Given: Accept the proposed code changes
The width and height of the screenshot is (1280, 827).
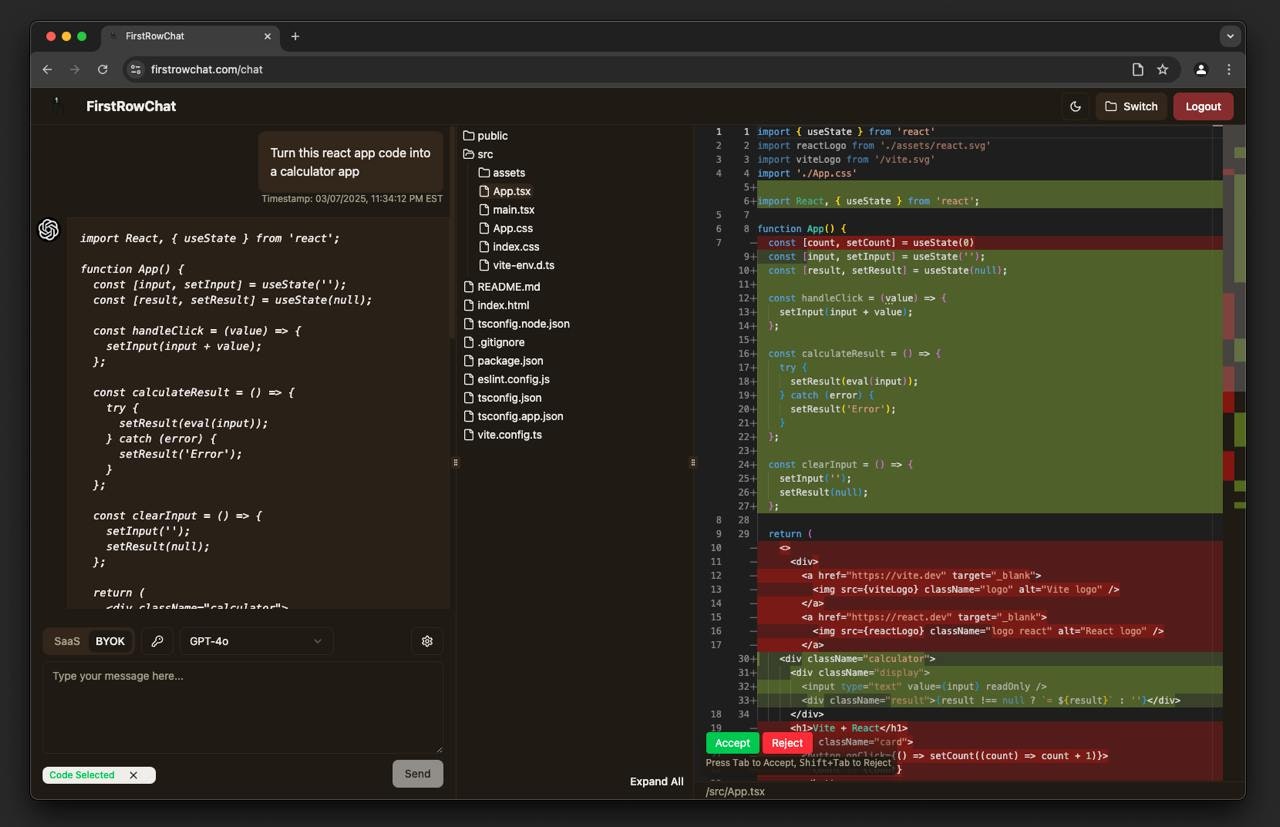Looking at the screenshot, I should [x=732, y=743].
